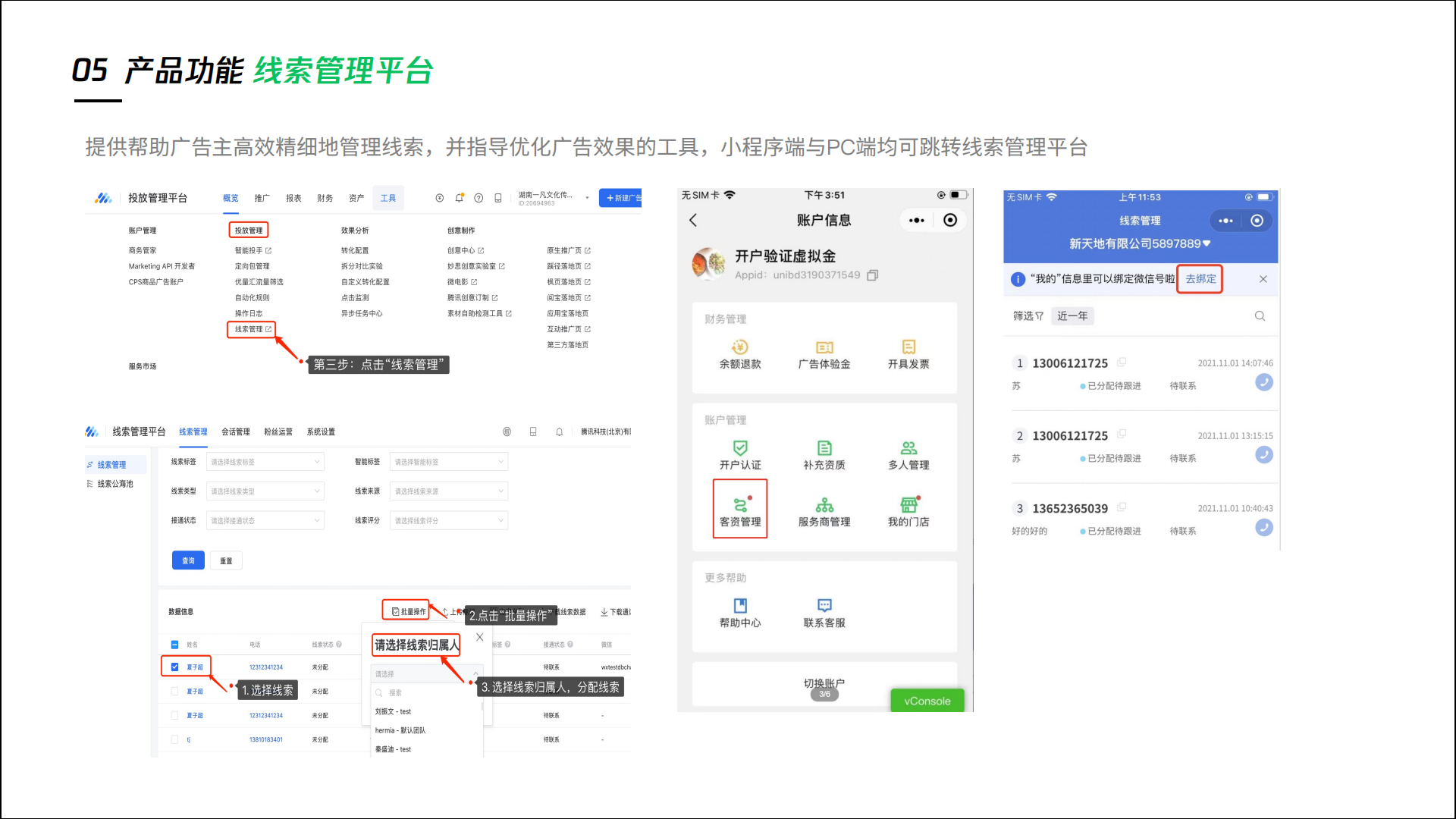Click 新建广告 button
The image size is (1456, 819).
click(620, 198)
